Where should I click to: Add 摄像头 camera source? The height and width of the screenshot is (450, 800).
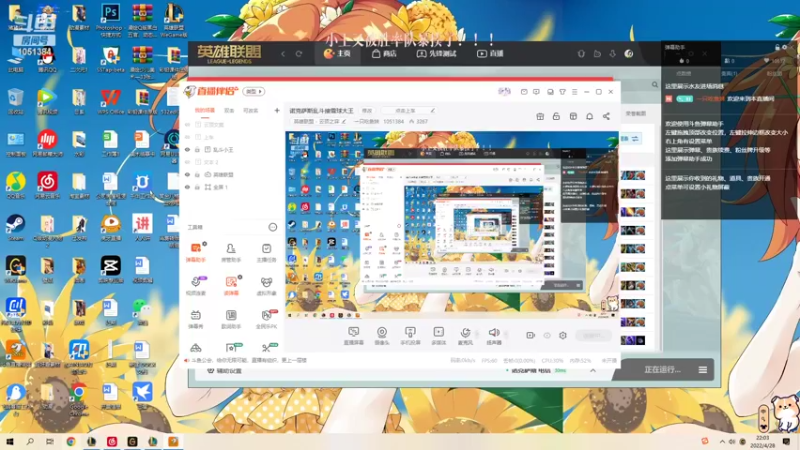(382, 336)
